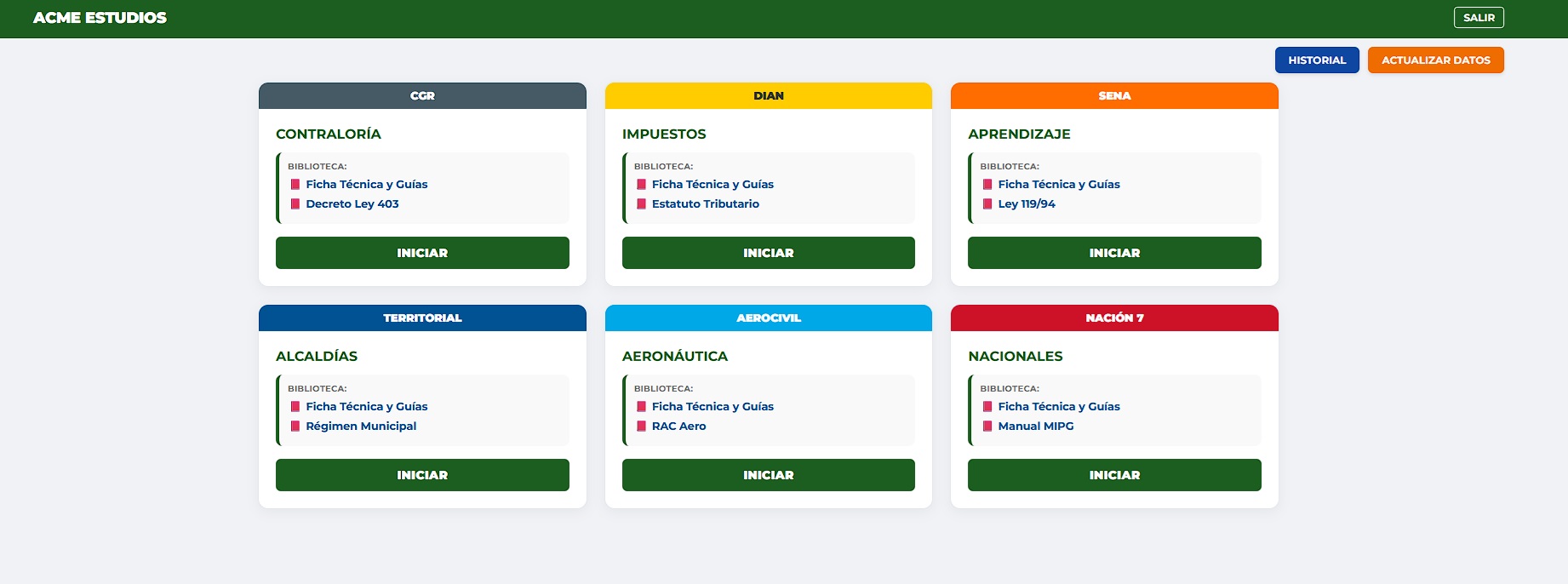Click the book icon beside Manual MIPG
Screen dimensions: 1568x584
[x=987, y=427]
